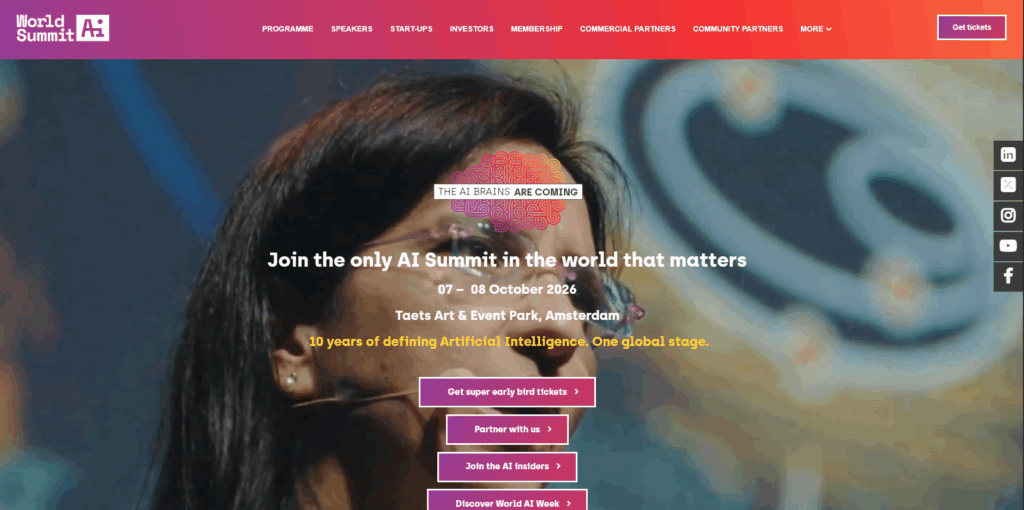Open the Instagram social icon
The height and width of the screenshot is (510, 1024).
[1008, 215]
